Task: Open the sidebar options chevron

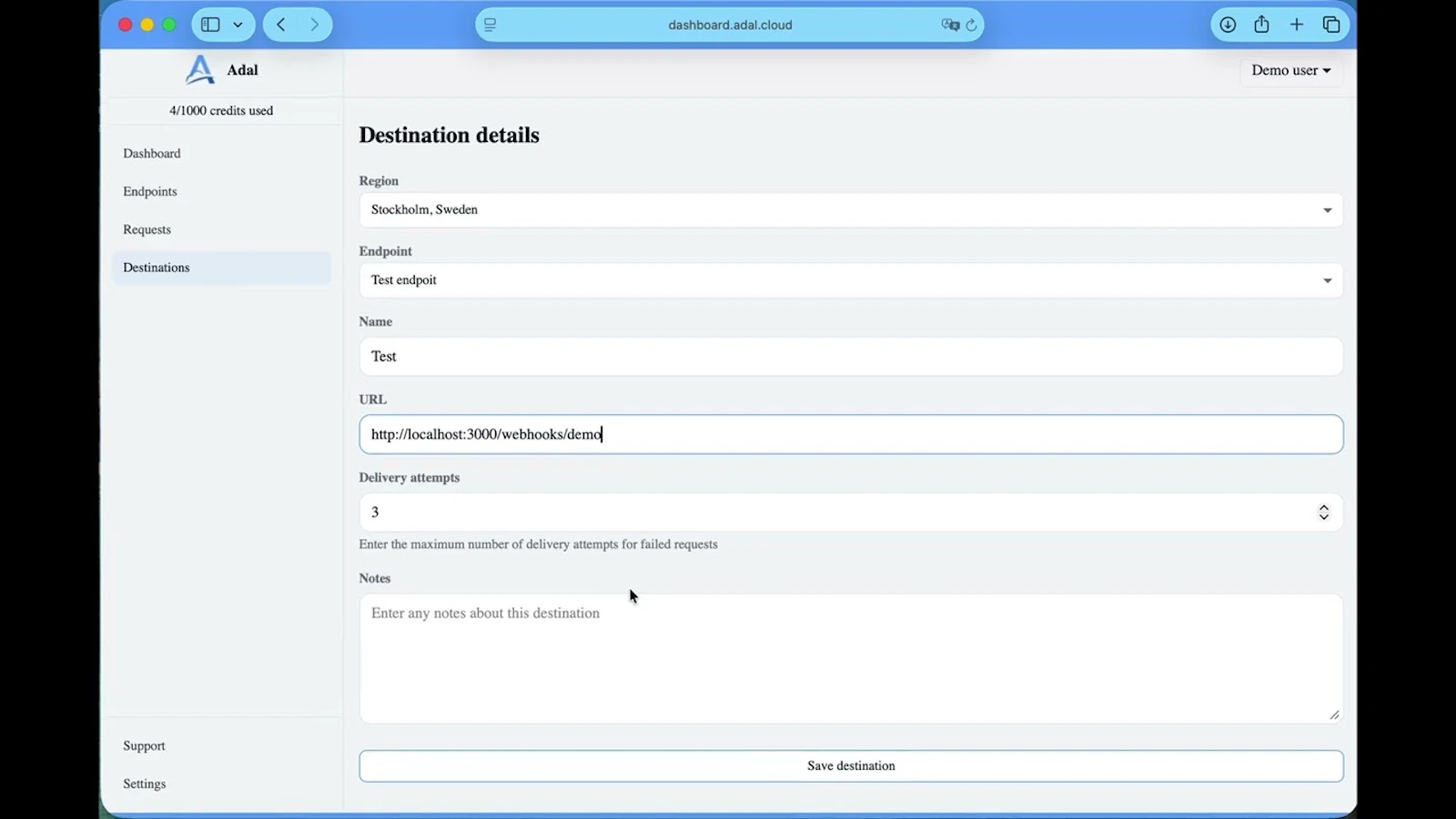Action: pyautogui.click(x=238, y=25)
